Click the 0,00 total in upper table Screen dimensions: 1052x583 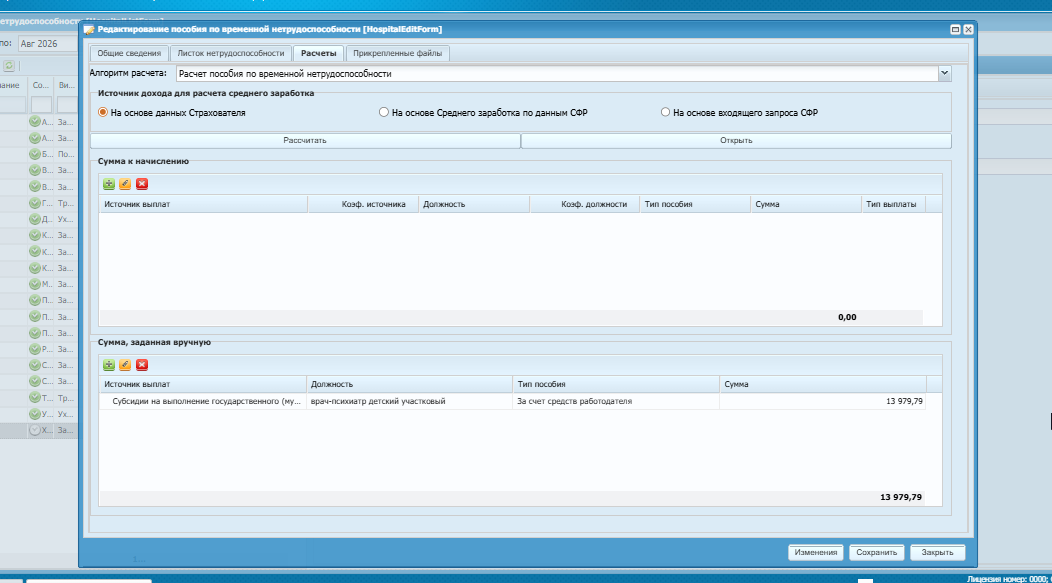click(x=847, y=317)
